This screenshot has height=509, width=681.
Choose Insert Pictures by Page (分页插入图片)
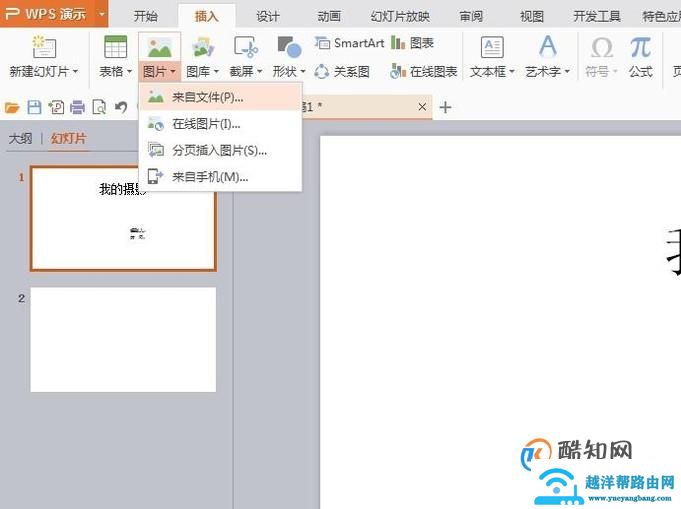click(x=220, y=151)
